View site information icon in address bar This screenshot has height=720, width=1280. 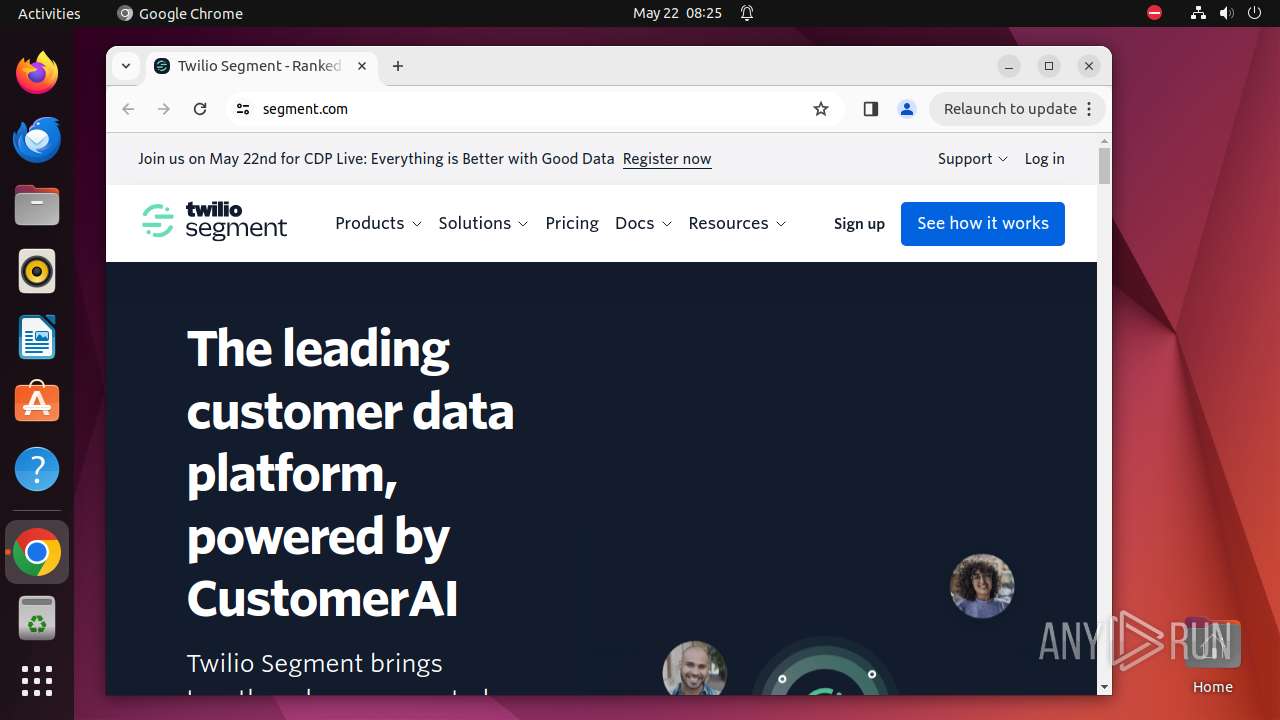pyautogui.click(x=243, y=109)
